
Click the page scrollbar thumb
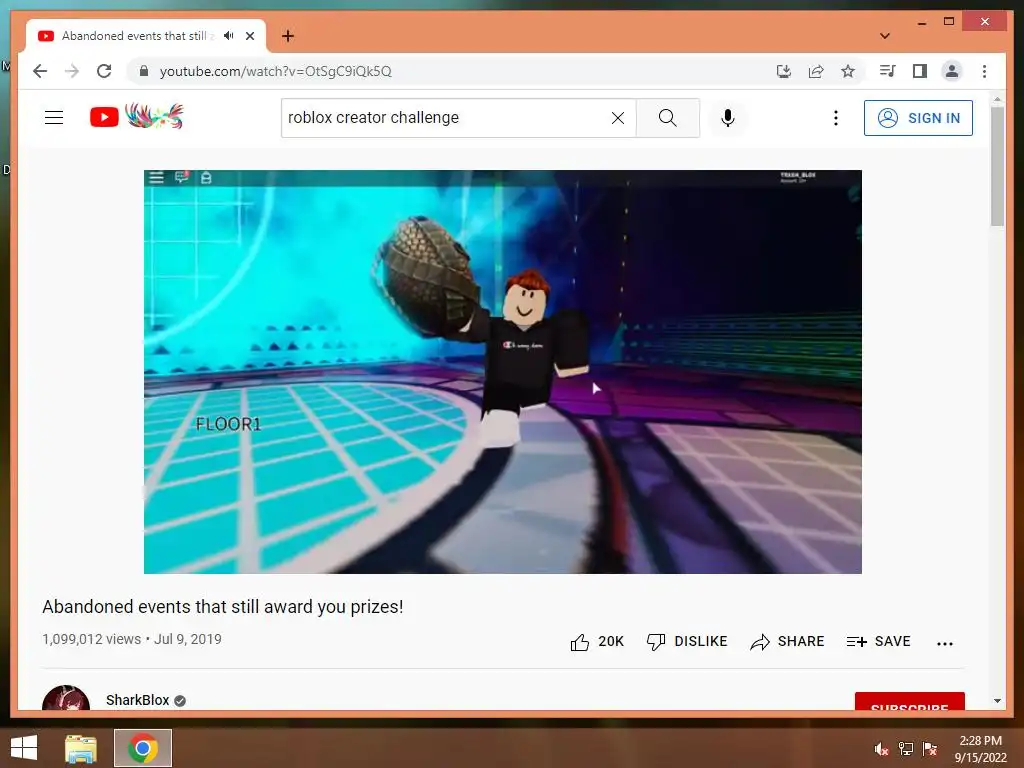pyautogui.click(x=997, y=167)
